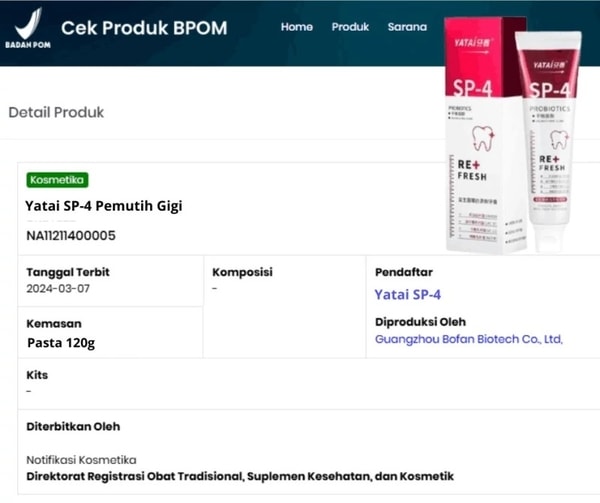Click the Detail Produk heading
Image resolution: width=600 pixels, height=503 pixels.
(56, 112)
